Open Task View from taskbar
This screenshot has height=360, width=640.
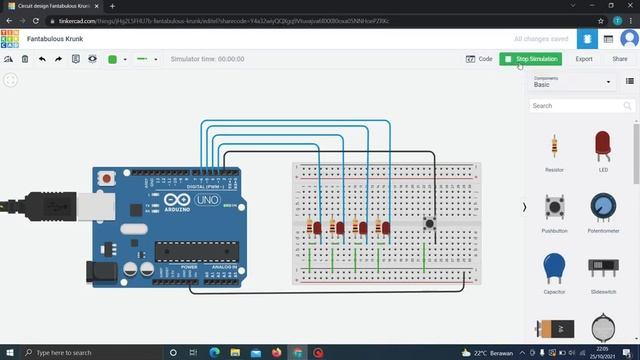pos(193,352)
